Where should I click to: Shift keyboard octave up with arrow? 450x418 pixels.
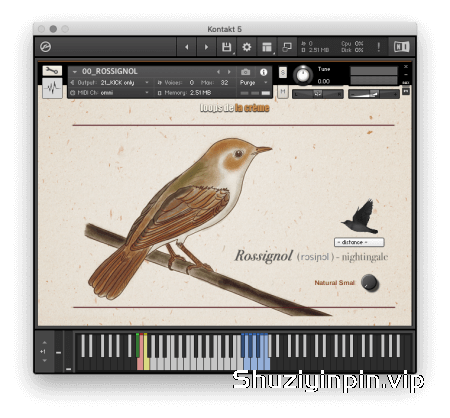point(45,343)
